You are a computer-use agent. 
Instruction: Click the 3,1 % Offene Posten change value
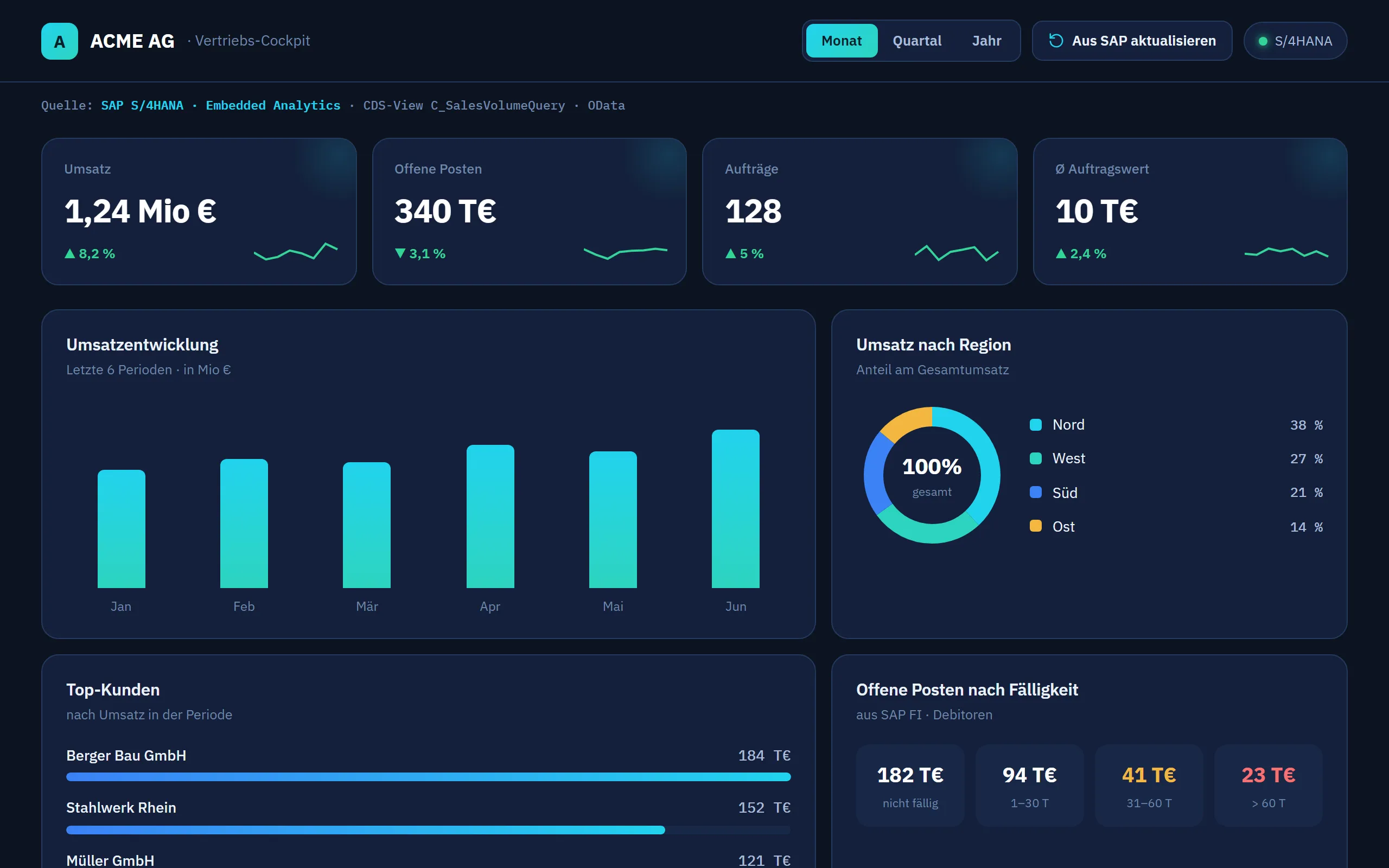click(x=427, y=253)
